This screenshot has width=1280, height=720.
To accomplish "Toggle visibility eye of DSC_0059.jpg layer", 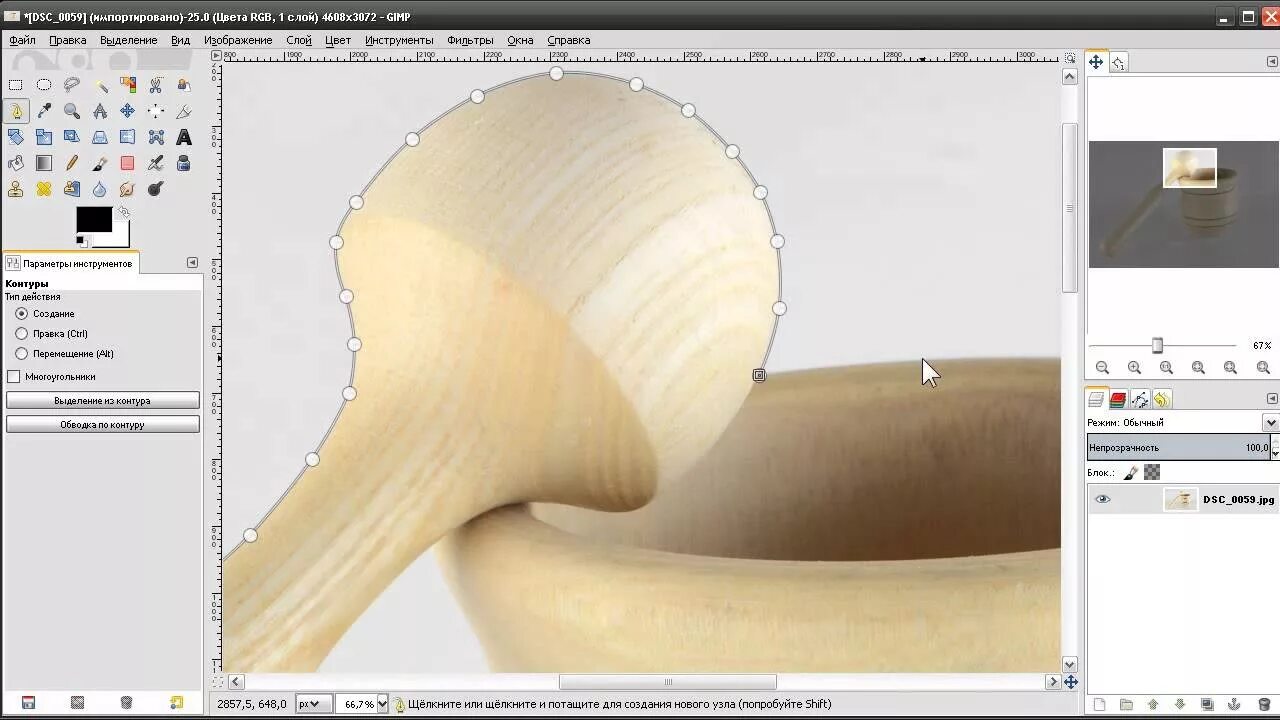I will 1103,499.
